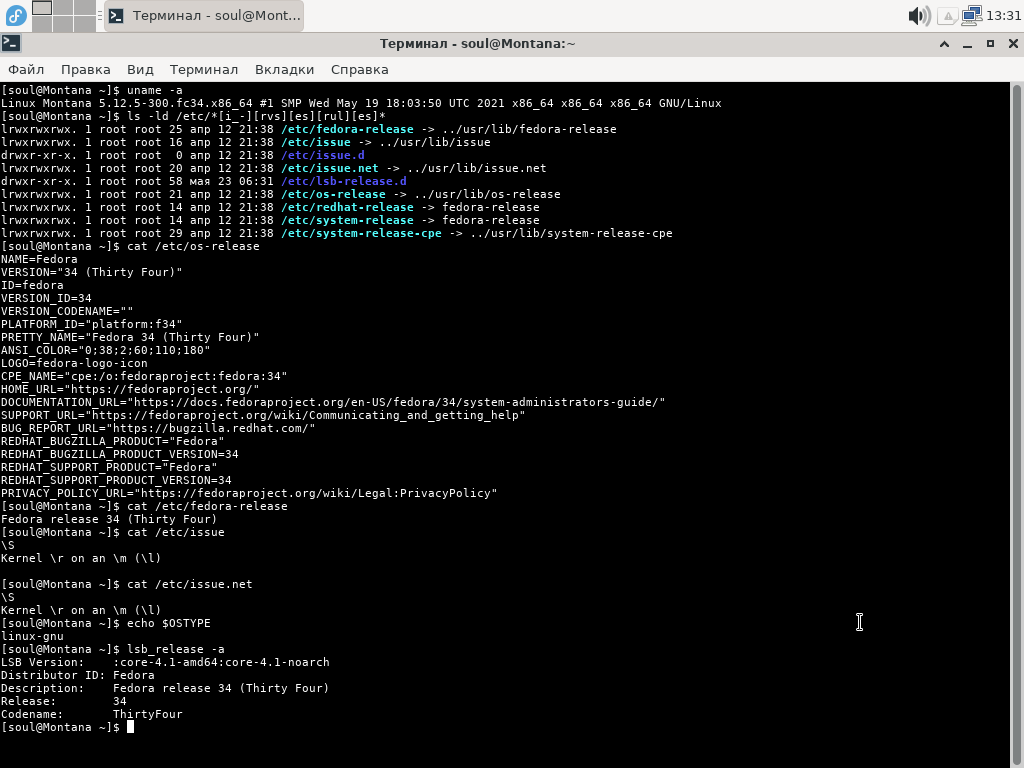Click the 'Distributor ID: Fedora' line
The image size is (1024, 768).
pos(78,675)
